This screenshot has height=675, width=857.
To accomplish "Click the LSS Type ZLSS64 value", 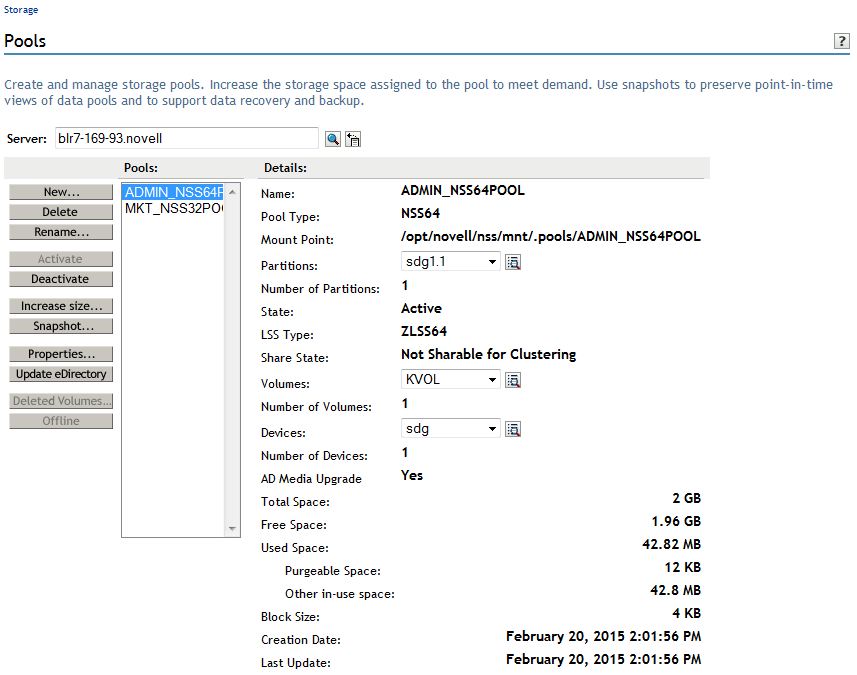I will [x=424, y=331].
